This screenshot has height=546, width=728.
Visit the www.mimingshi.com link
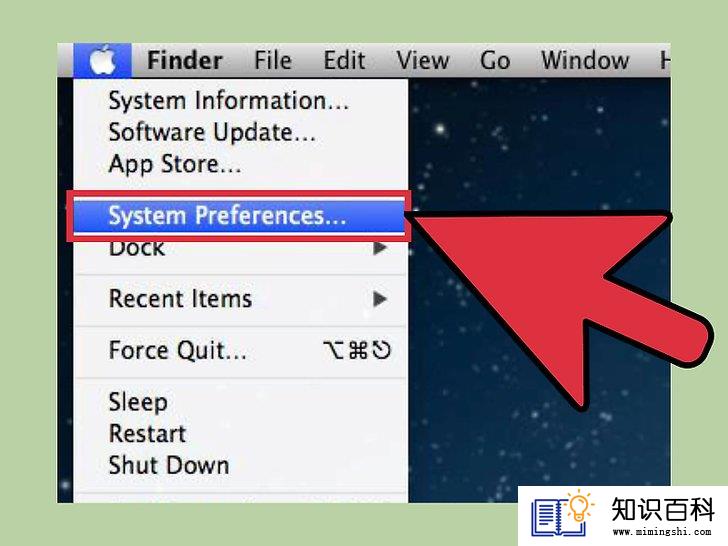click(x=662, y=532)
